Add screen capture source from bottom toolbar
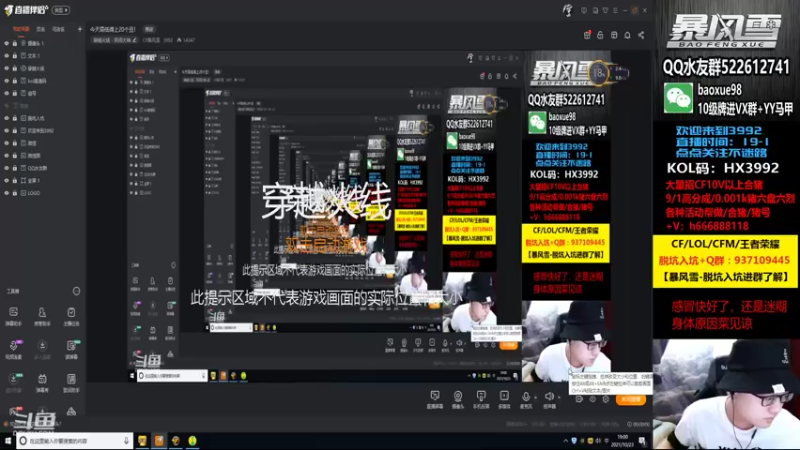Screen dimensions: 800x450 click(435, 399)
